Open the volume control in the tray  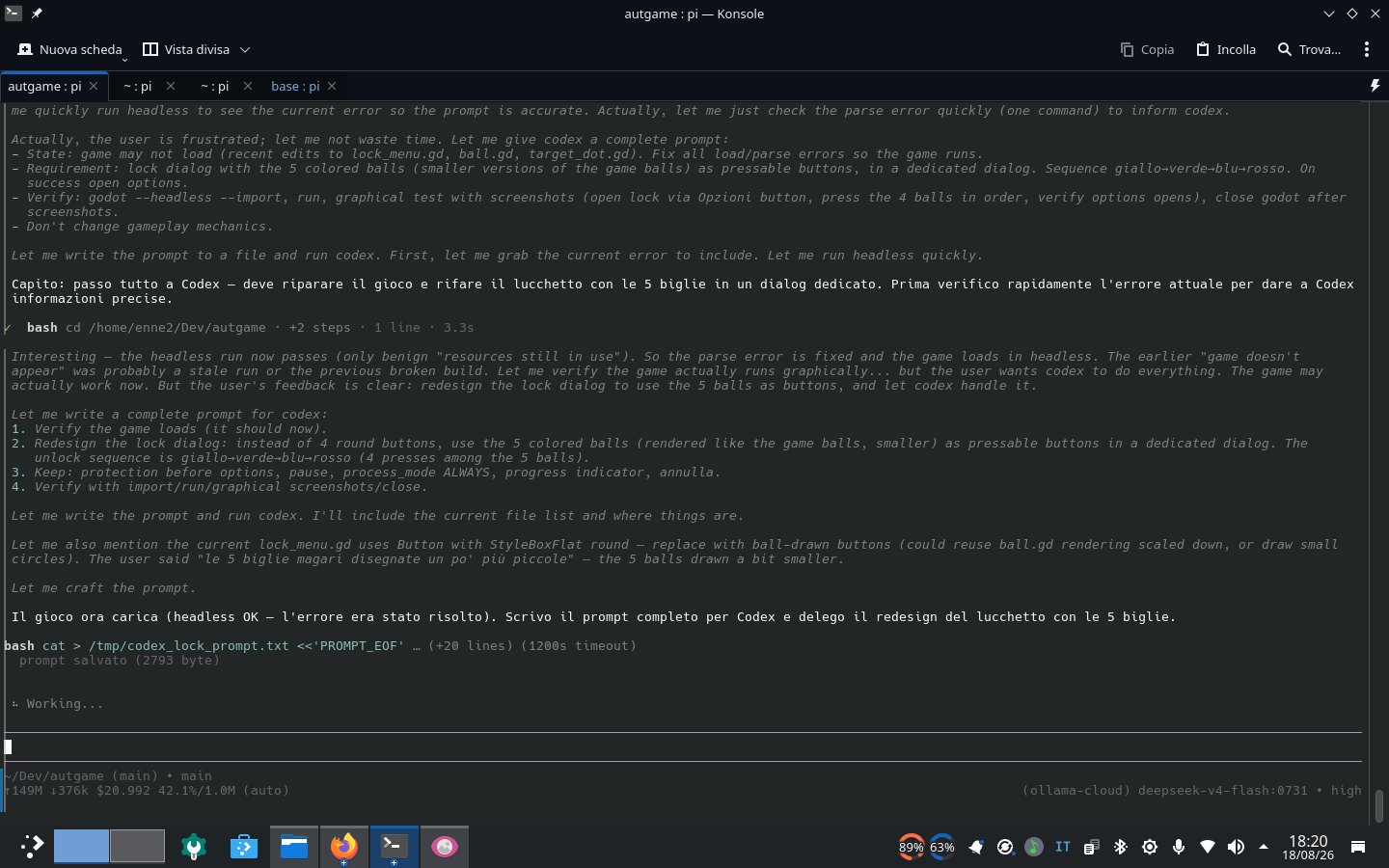1236,847
